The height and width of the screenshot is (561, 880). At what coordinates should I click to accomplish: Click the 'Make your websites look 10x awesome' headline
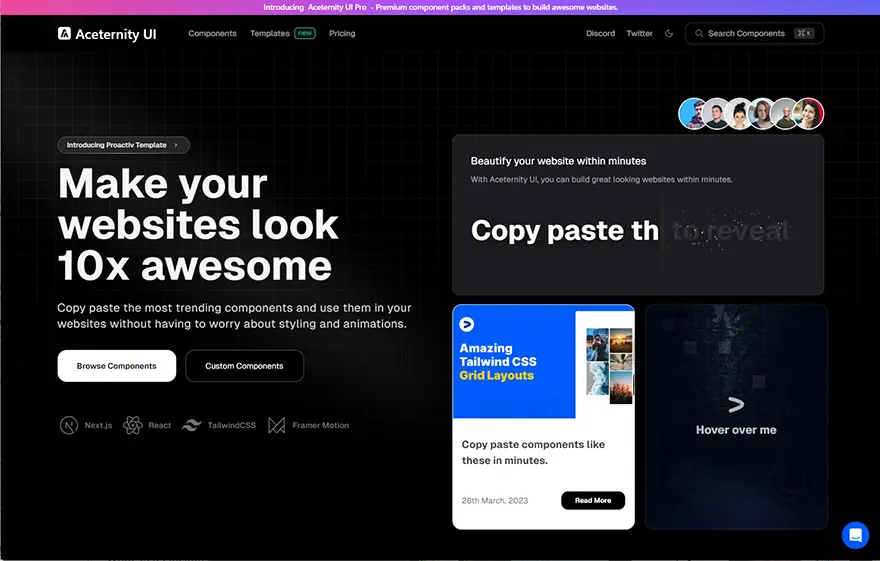[x=198, y=224]
